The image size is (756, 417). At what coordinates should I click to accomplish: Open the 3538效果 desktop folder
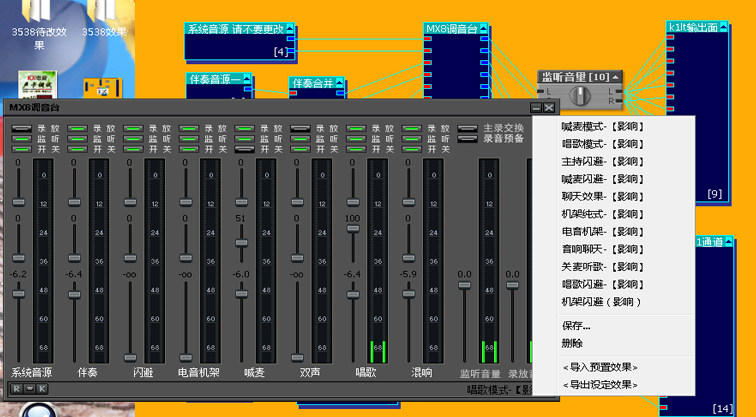105,19
